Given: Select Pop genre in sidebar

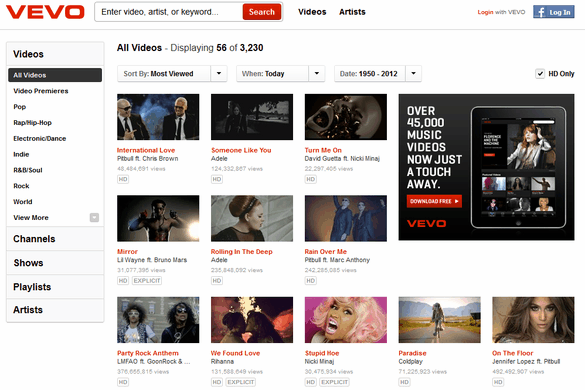Looking at the screenshot, I should click(x=20, y=107).
